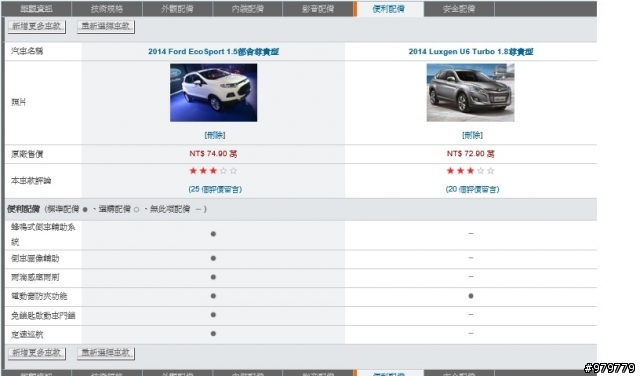Click the Luxgen U6 star rating

pyautogui.click(x=471, y=171)
